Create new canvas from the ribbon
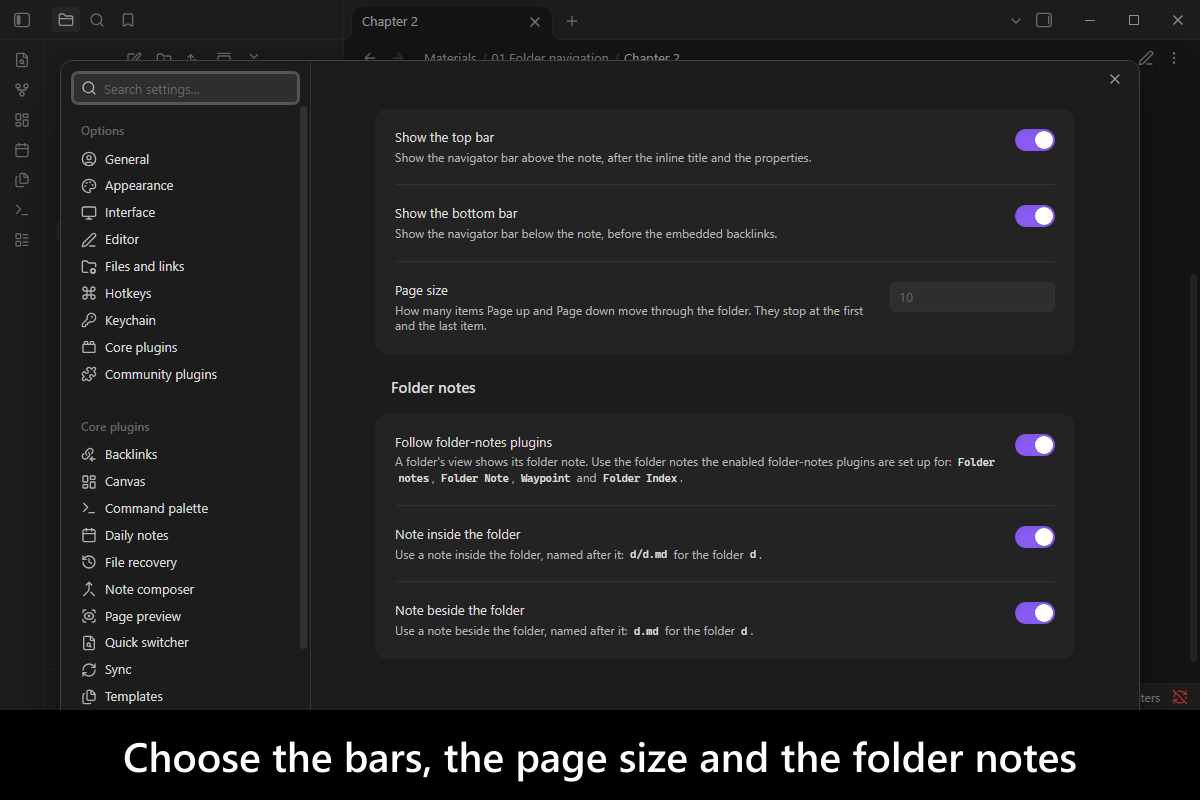Image resolution: width=1200 pixels, height=800 pixels. coord(22,120)
